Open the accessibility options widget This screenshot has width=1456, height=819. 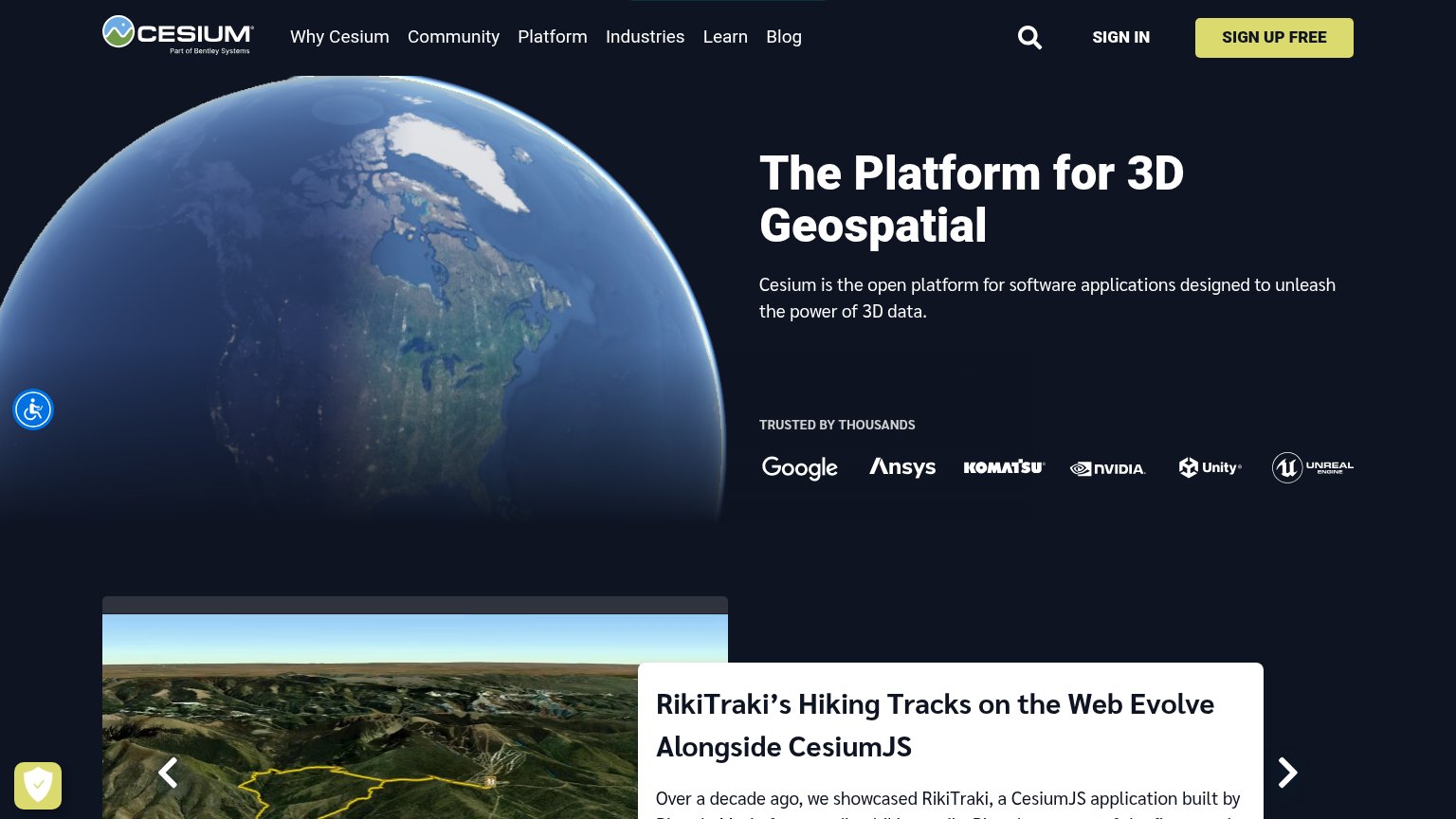click(x=33, y=409)
